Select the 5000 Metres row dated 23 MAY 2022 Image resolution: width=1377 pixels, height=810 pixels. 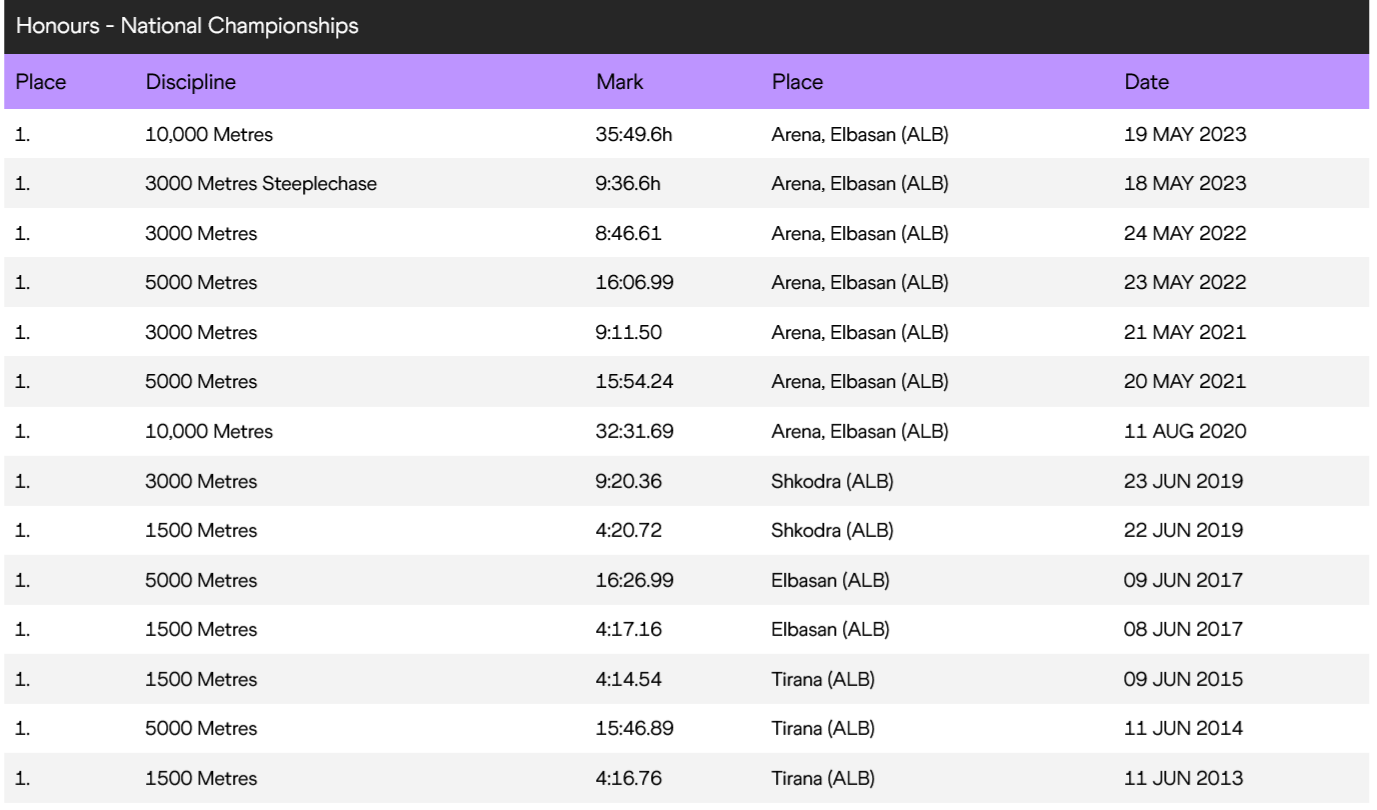click(201, 283)
